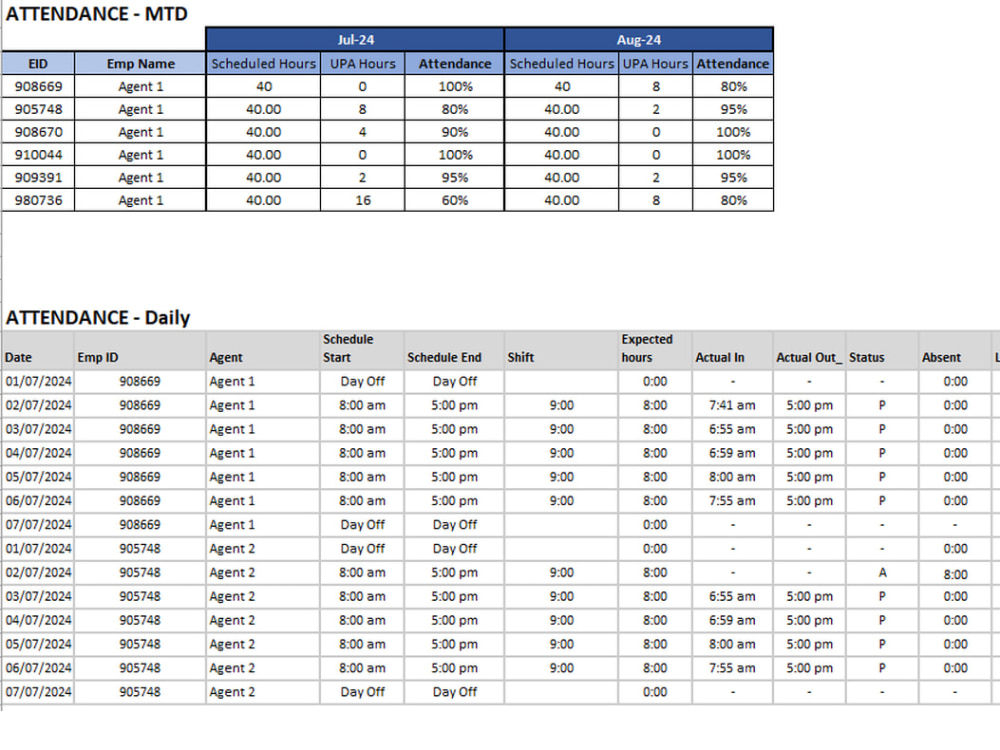
Task: Select EID cell 910044
Action: tap(38, 155)
